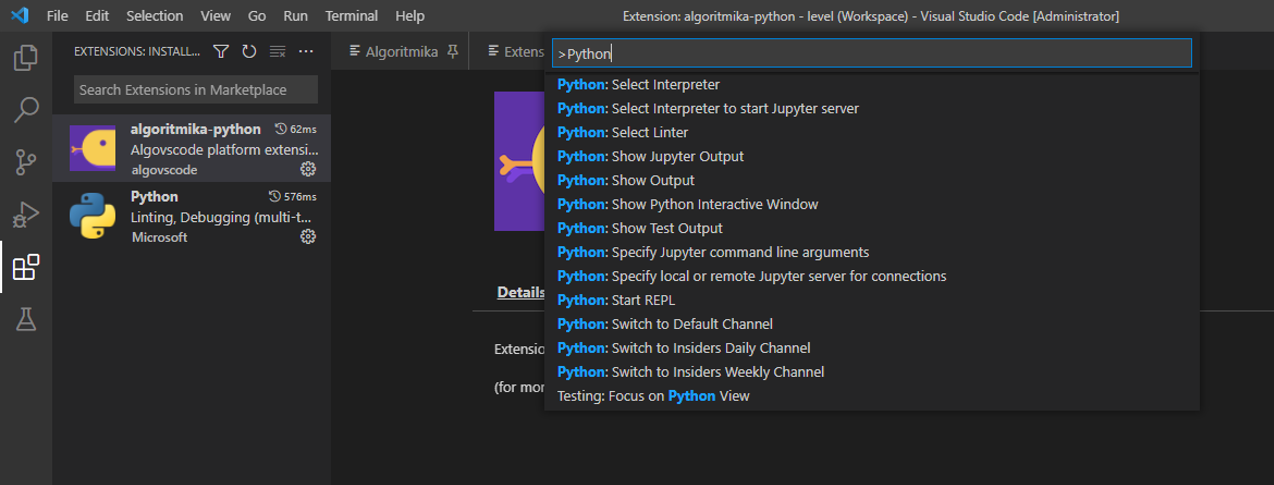This screenshot has width=1274, height=485.
Task: Clear extensions search results icon
Action: click(278, 52)
